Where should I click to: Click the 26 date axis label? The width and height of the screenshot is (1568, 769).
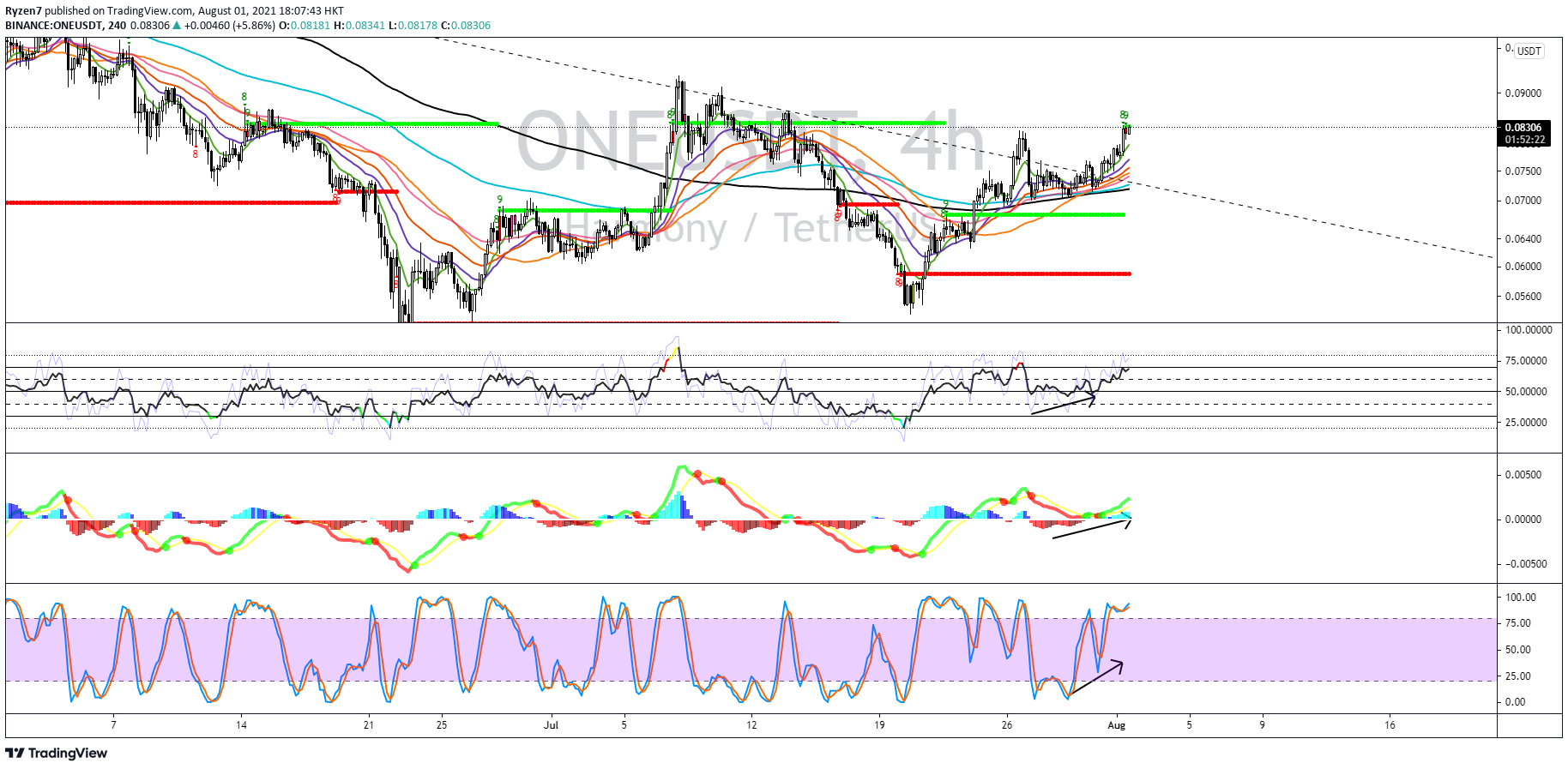[x=1007, y=725]
